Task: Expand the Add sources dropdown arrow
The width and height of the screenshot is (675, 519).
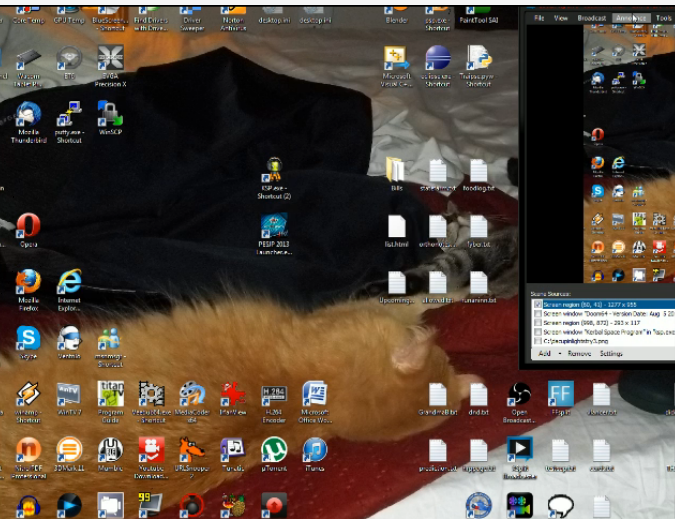Action: (560, 354)
